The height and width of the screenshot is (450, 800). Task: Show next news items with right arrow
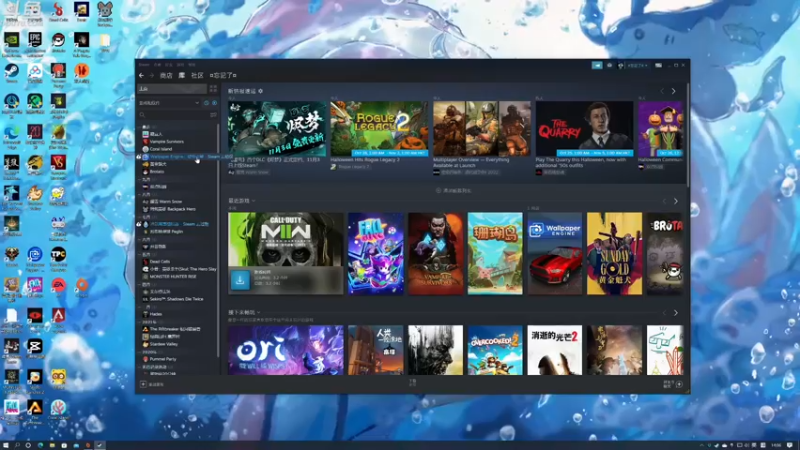click(673, 91)
